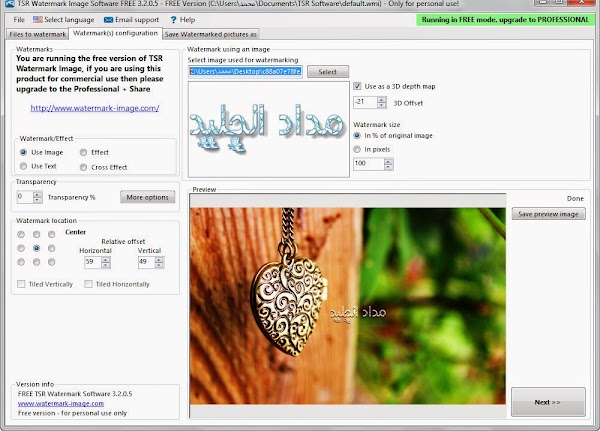Image resolution: width=600 pixels, height=431 pixels.
Task: Decrease Vertical offset with down arrow
Action: [x=159, y=265]
